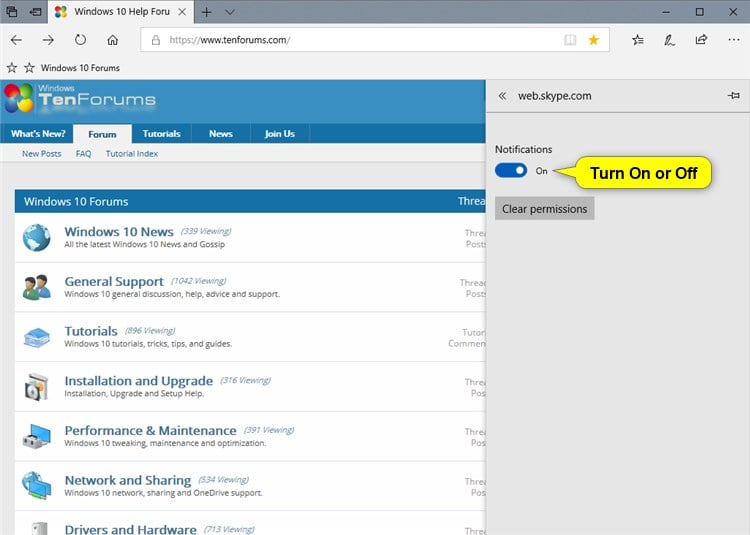Click the people icon for General Support

(36, 287)
